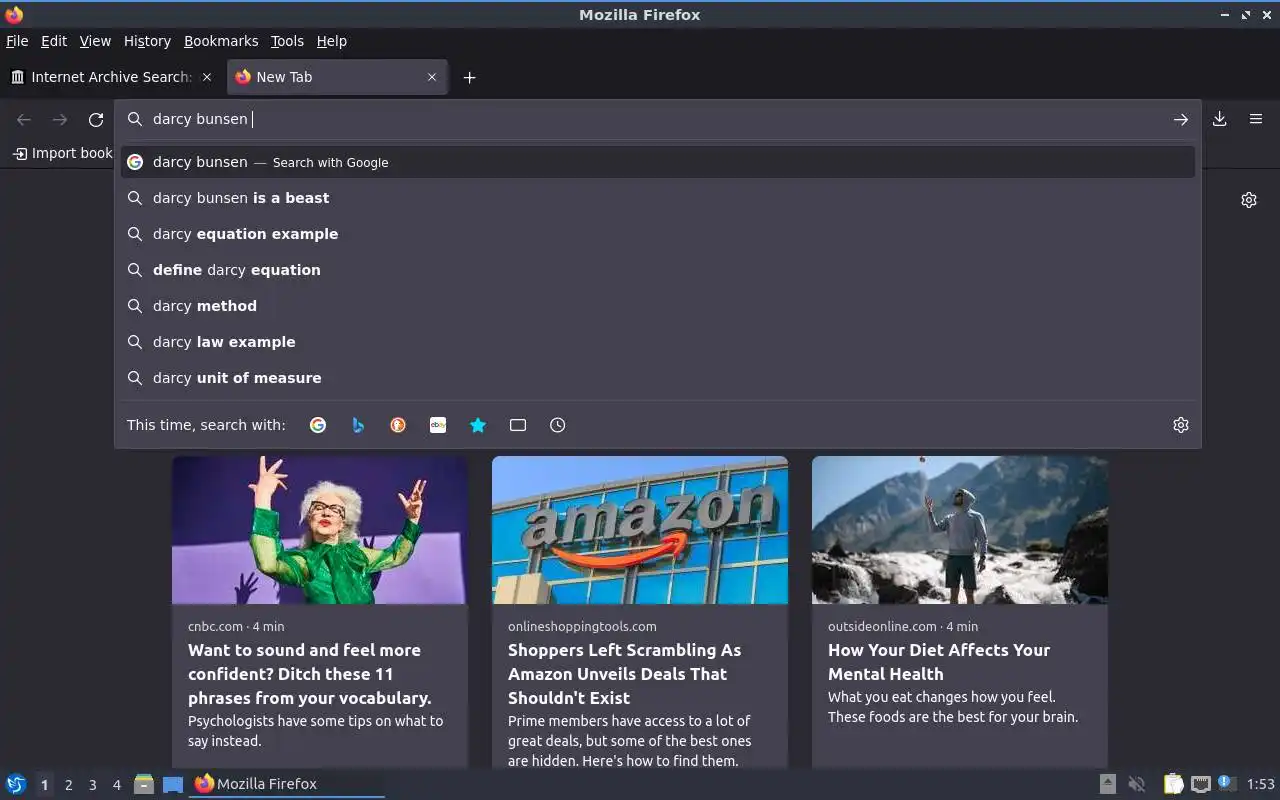
Task: Search this time with Bing icon
Action: [x=358, y=425]
